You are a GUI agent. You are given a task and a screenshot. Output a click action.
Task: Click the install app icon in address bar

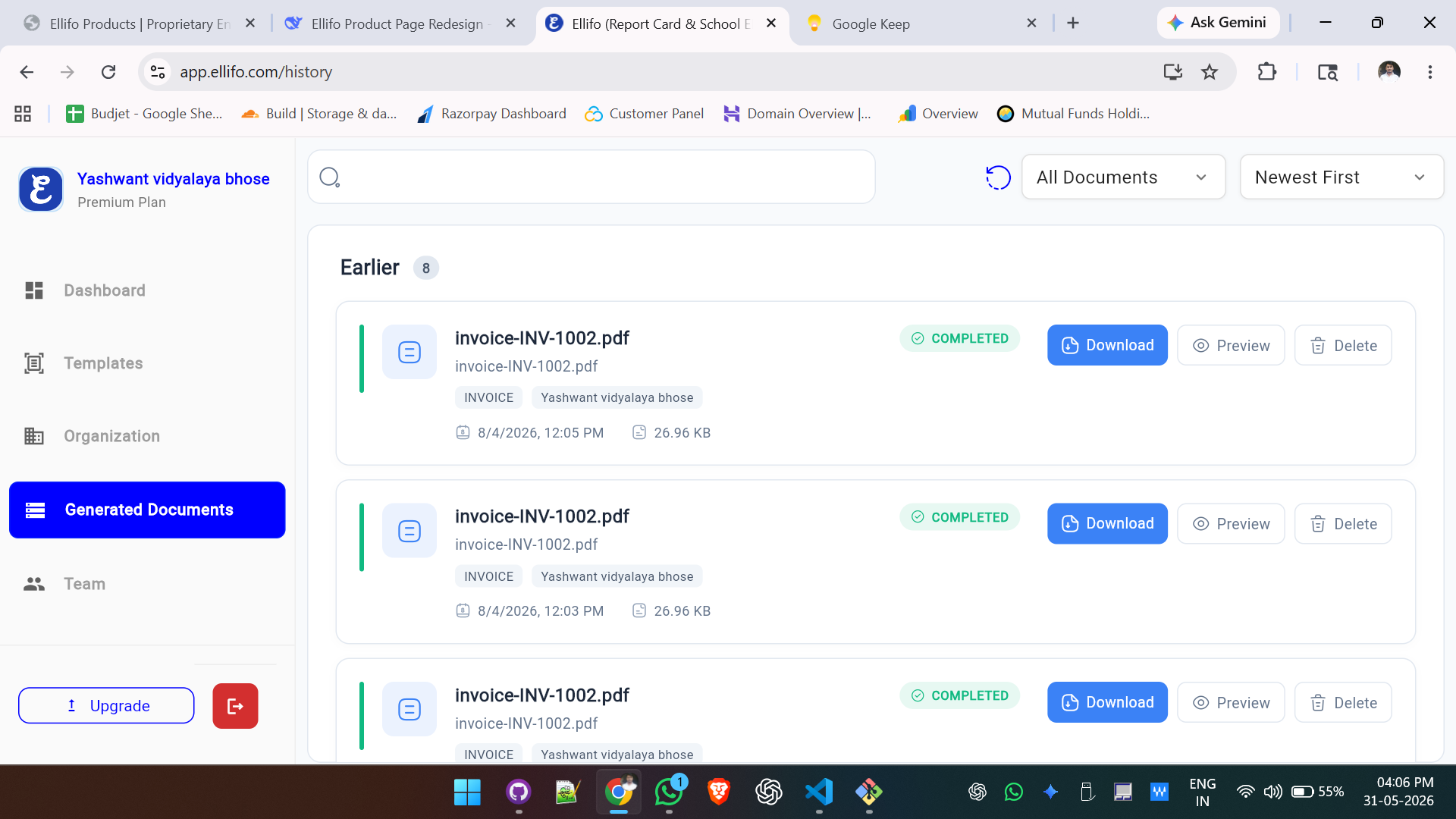coord(1173,72)
